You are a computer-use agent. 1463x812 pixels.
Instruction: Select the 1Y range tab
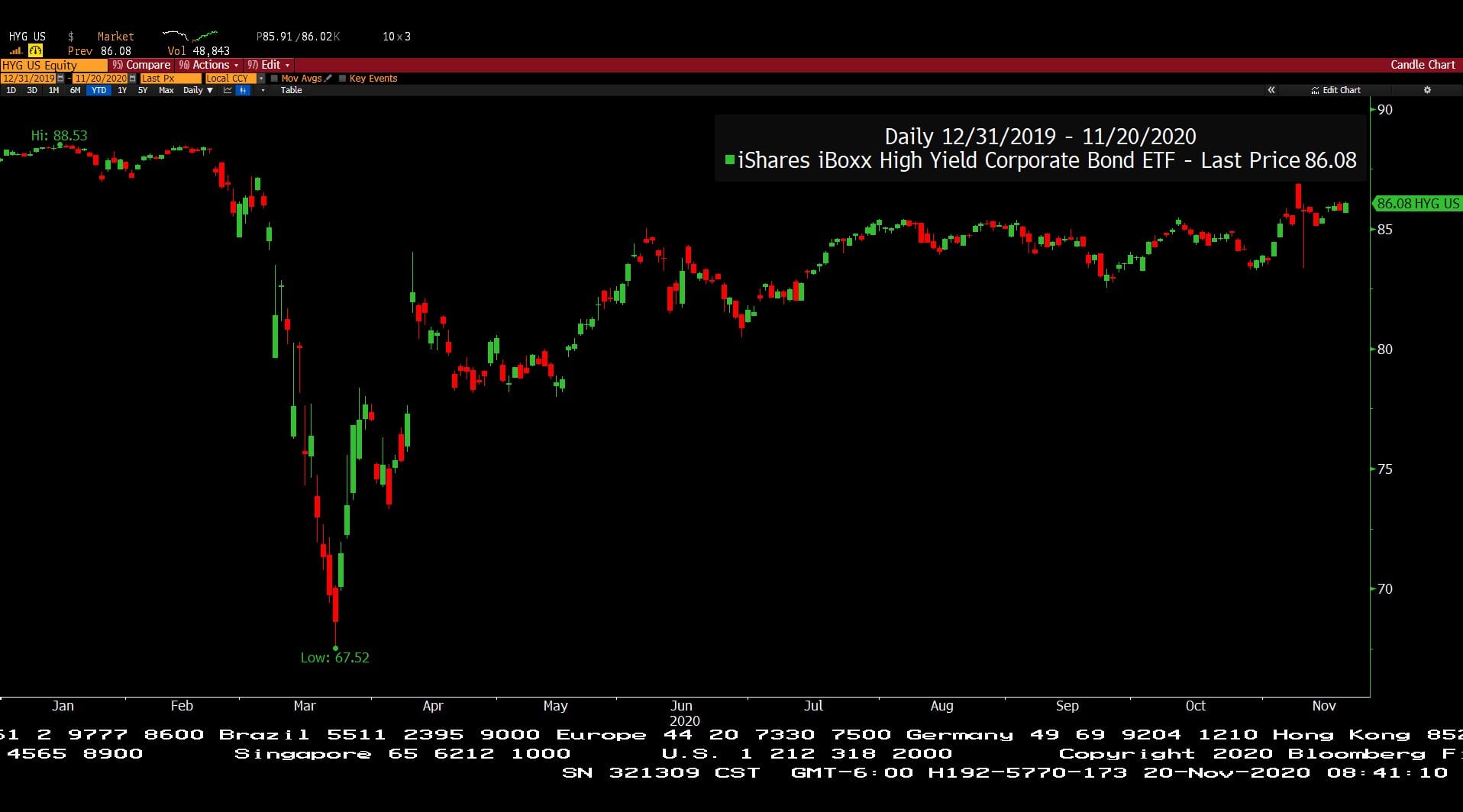(x=122, y=90)
